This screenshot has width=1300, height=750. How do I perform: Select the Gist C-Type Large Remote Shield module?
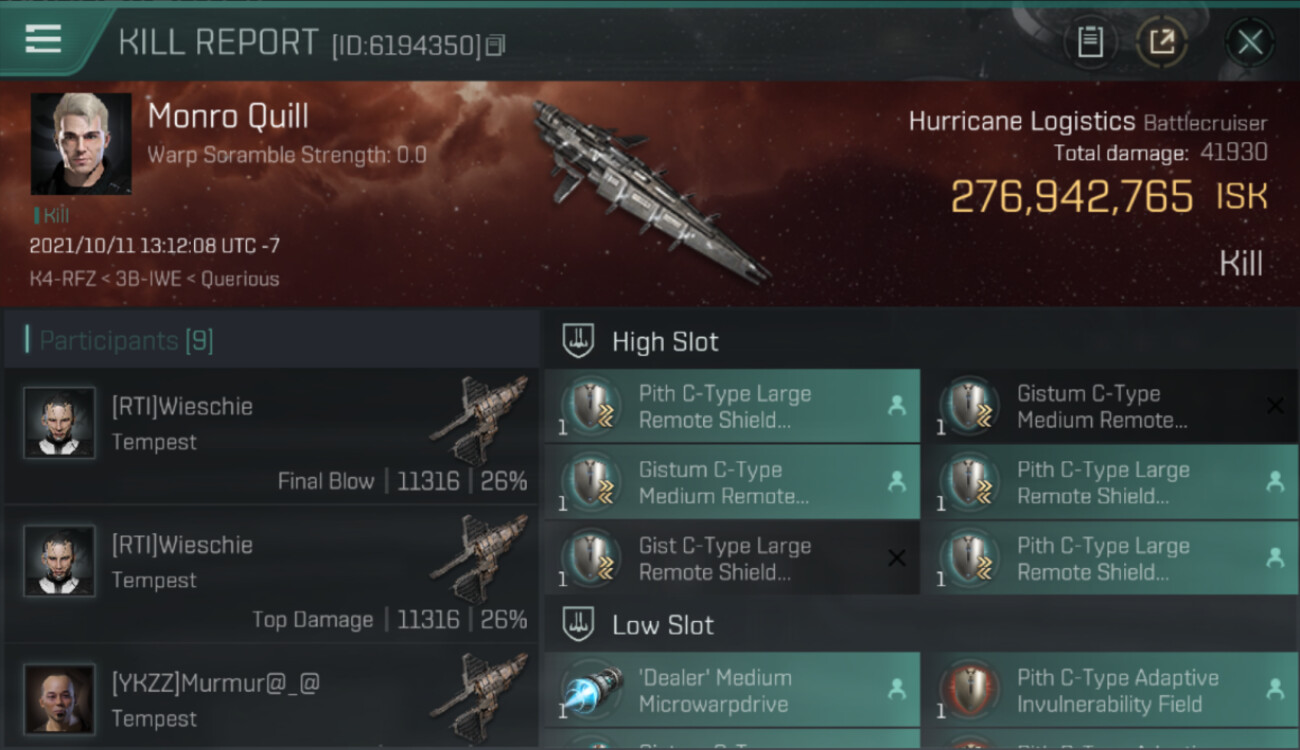pyautogui.click(x=732, y=559)
